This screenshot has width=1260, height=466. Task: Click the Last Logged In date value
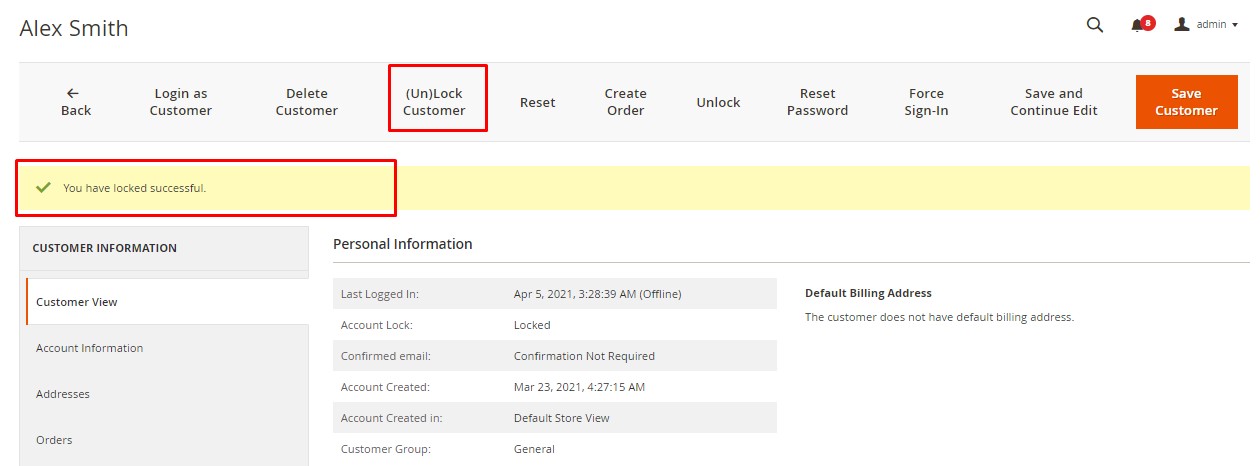tap(598, 294)
